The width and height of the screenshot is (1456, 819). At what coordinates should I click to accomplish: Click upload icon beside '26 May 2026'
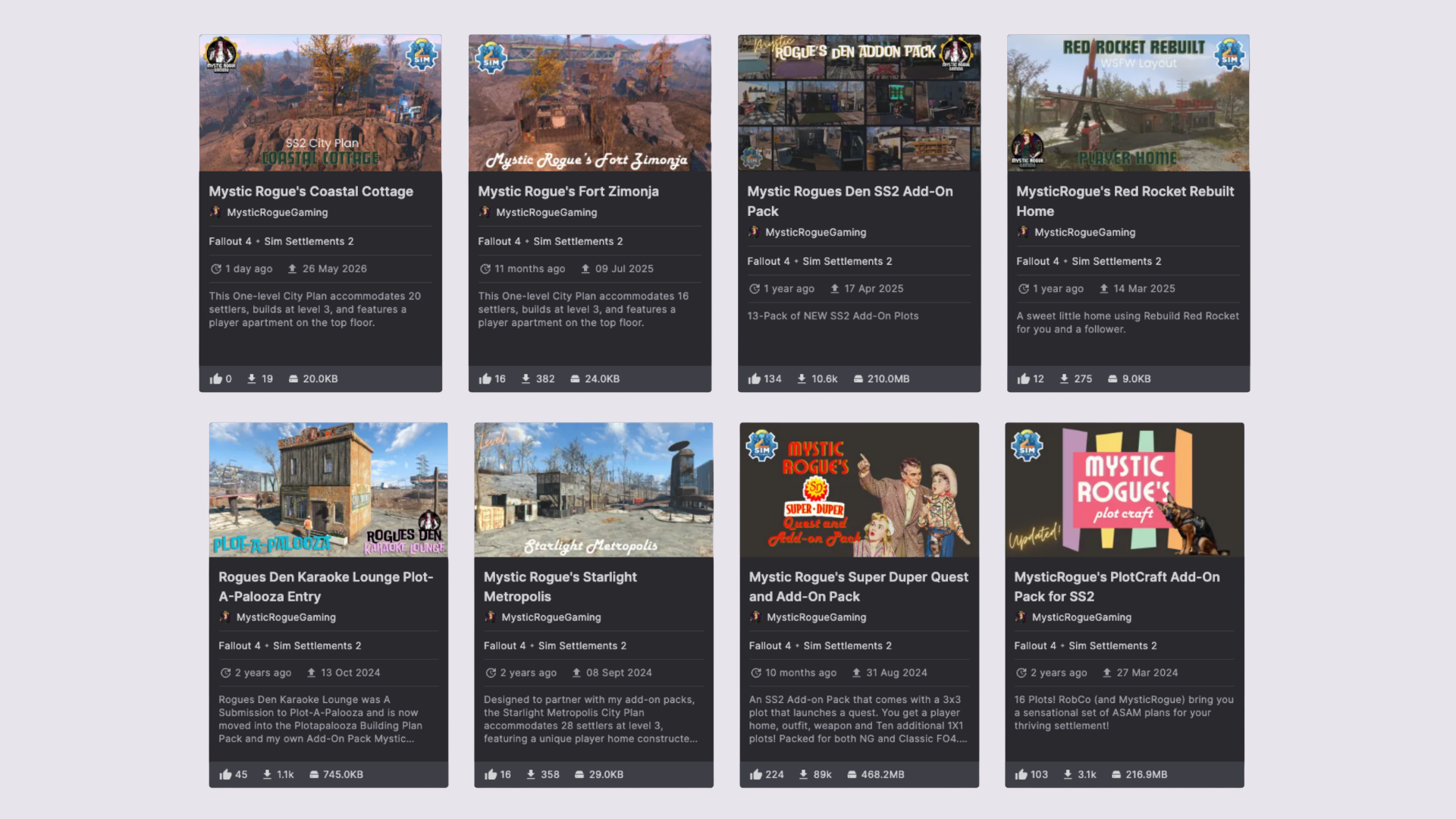click(x=292, y=268)
